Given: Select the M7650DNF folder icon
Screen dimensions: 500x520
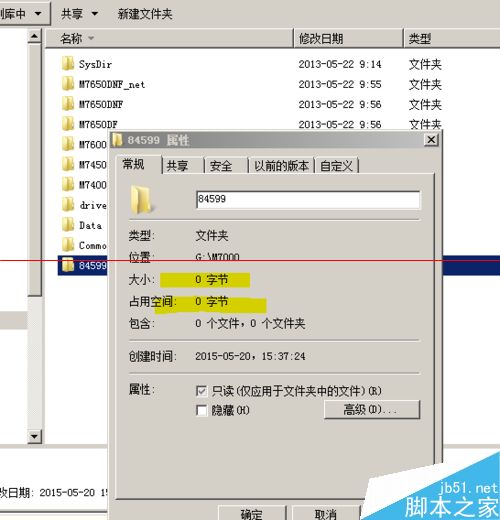Looking at the screenshot, I should tap(68, 104).
